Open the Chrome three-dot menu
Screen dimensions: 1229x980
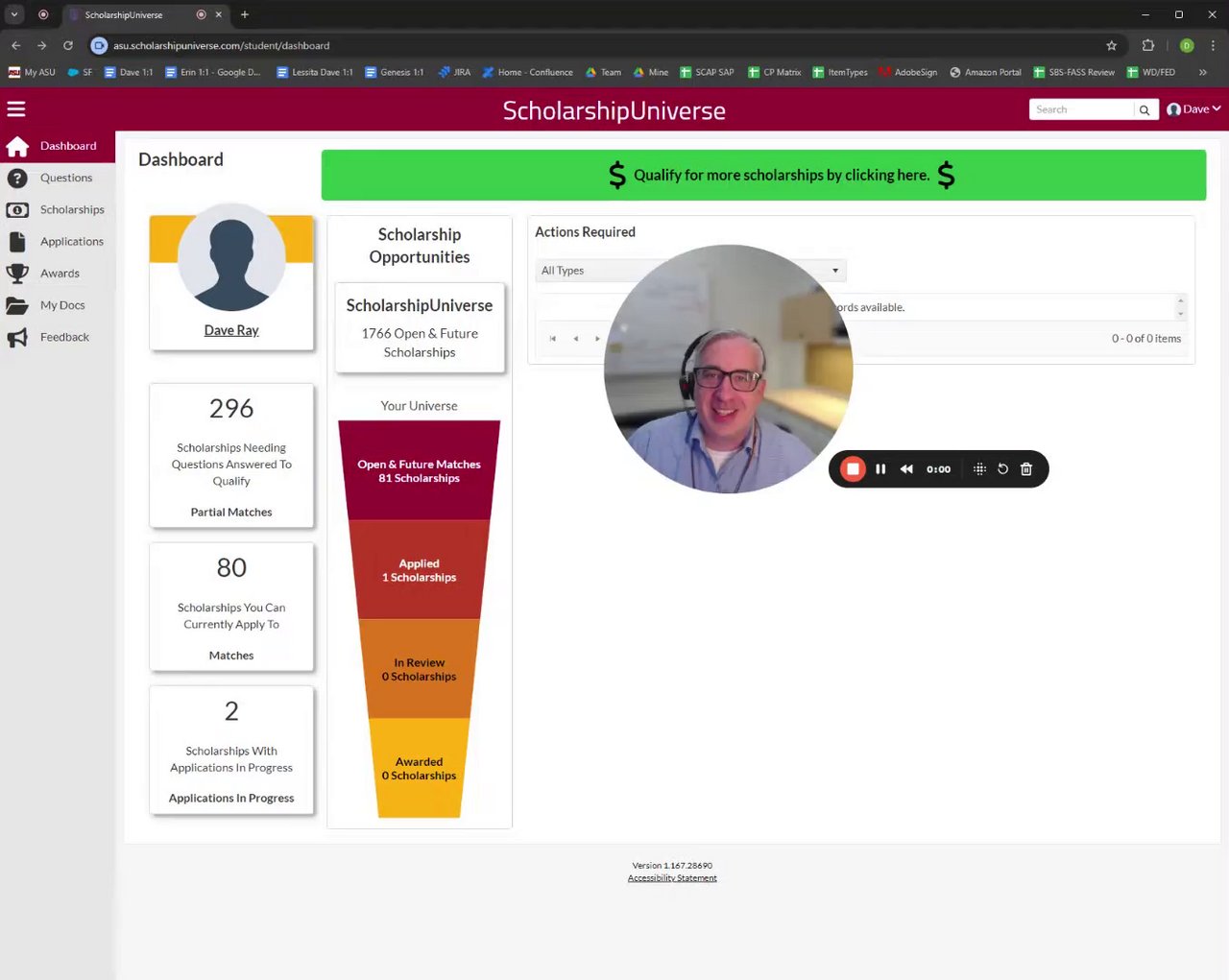point(1213,45)
